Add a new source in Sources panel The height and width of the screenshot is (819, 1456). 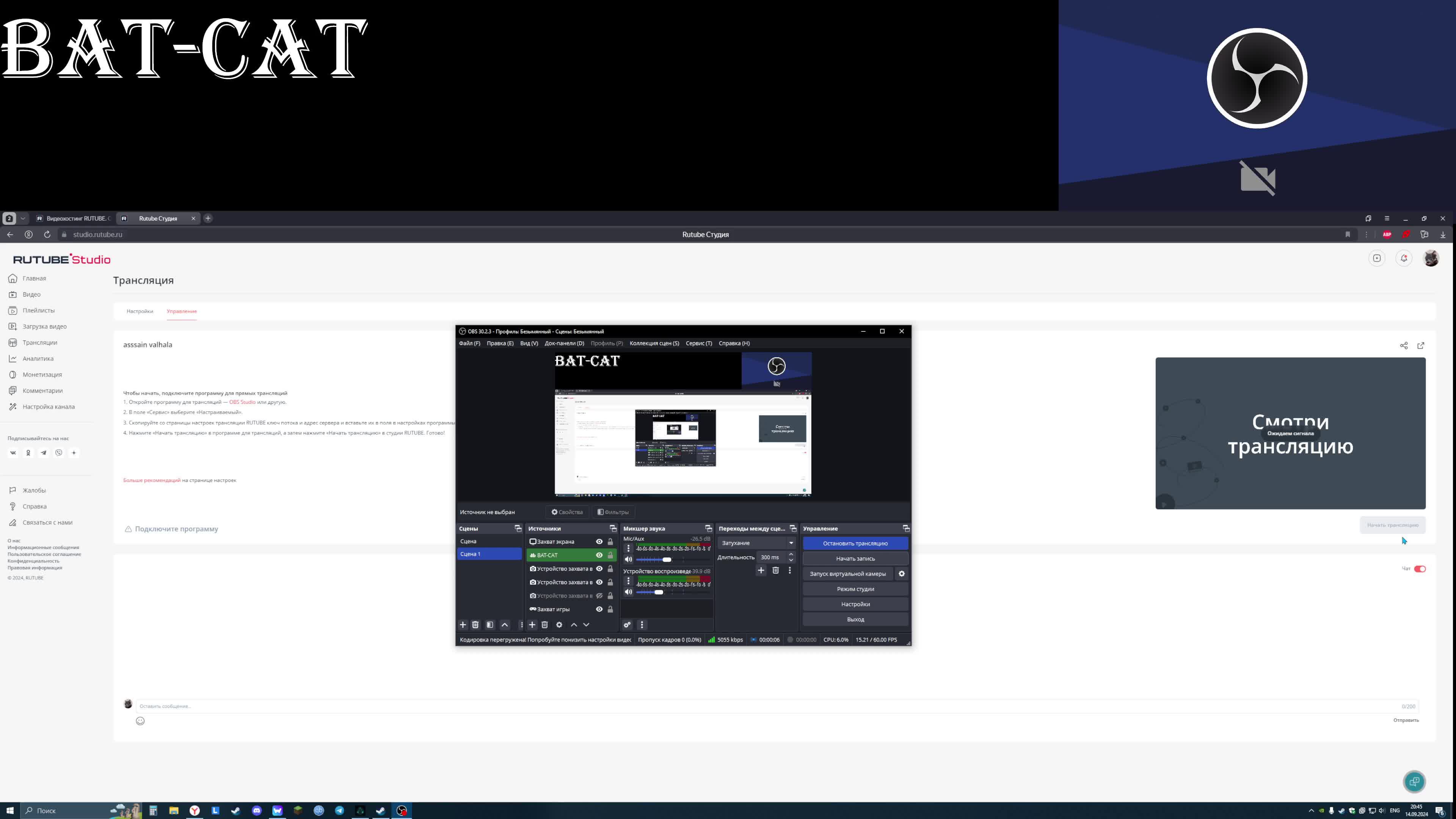pos(532,624)
